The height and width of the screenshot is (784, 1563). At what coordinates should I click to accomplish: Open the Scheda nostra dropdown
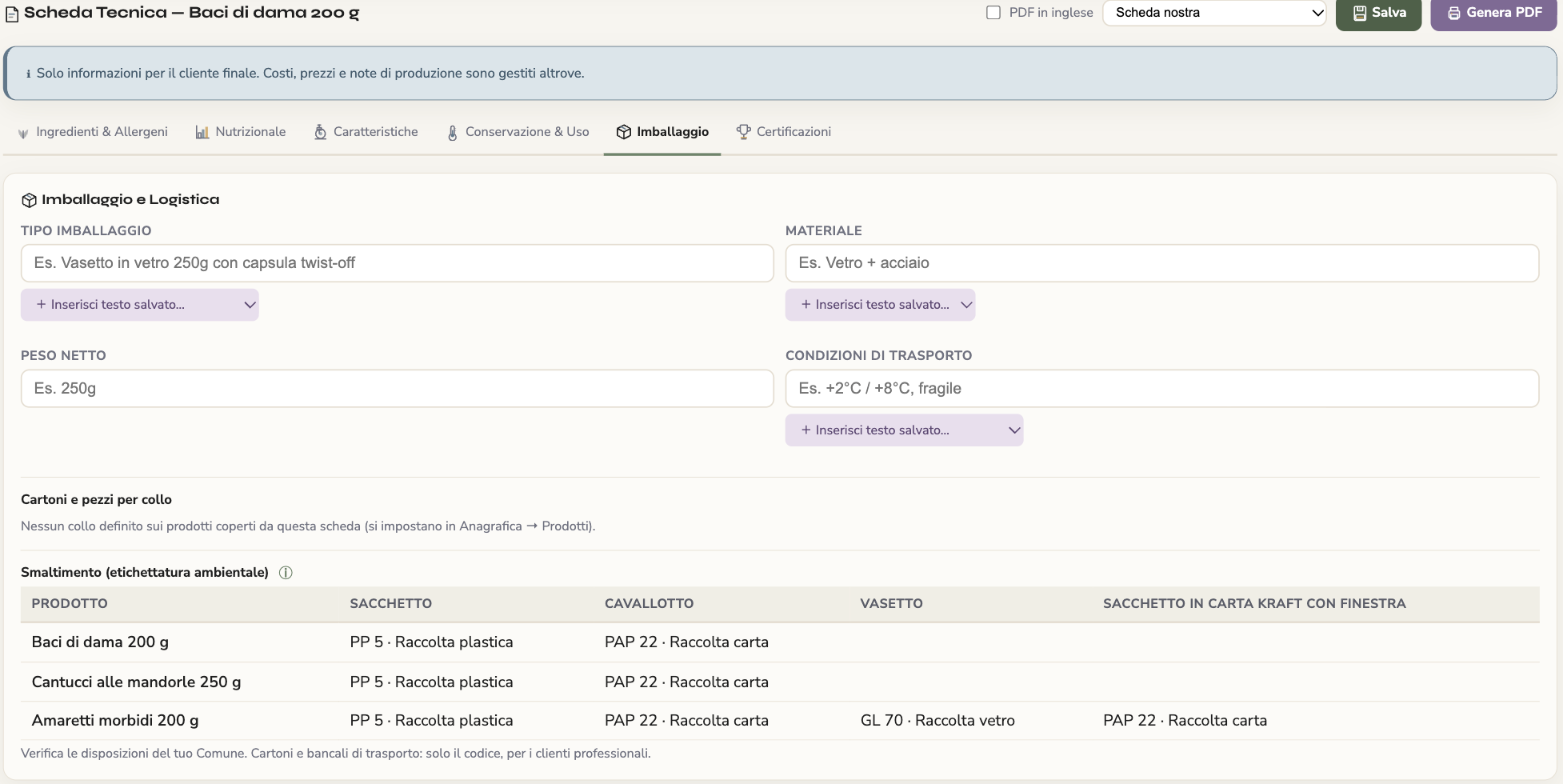(1215, 13)
